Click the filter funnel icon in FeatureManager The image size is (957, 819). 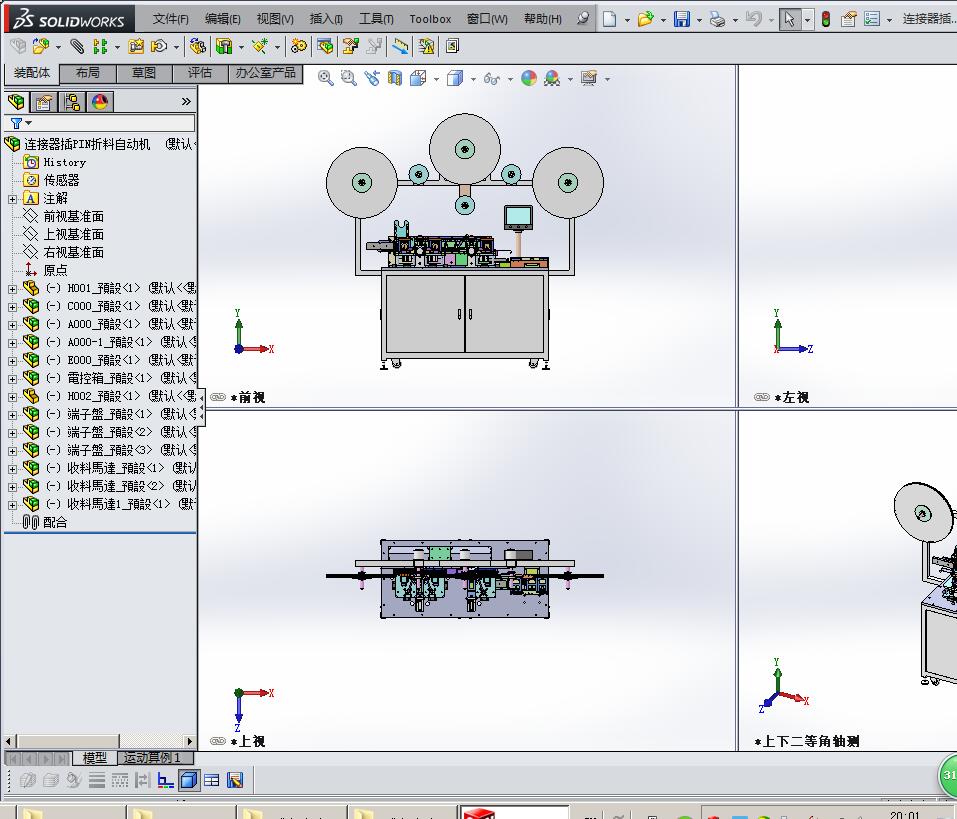tap(16, 123)
